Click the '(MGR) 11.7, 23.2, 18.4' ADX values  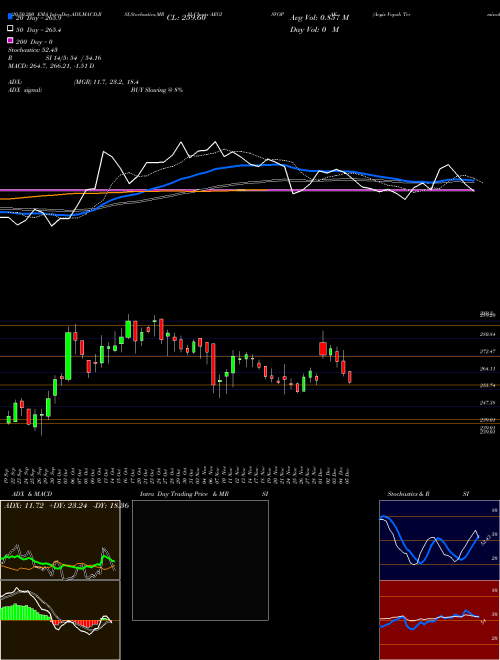tap(106, 82)
